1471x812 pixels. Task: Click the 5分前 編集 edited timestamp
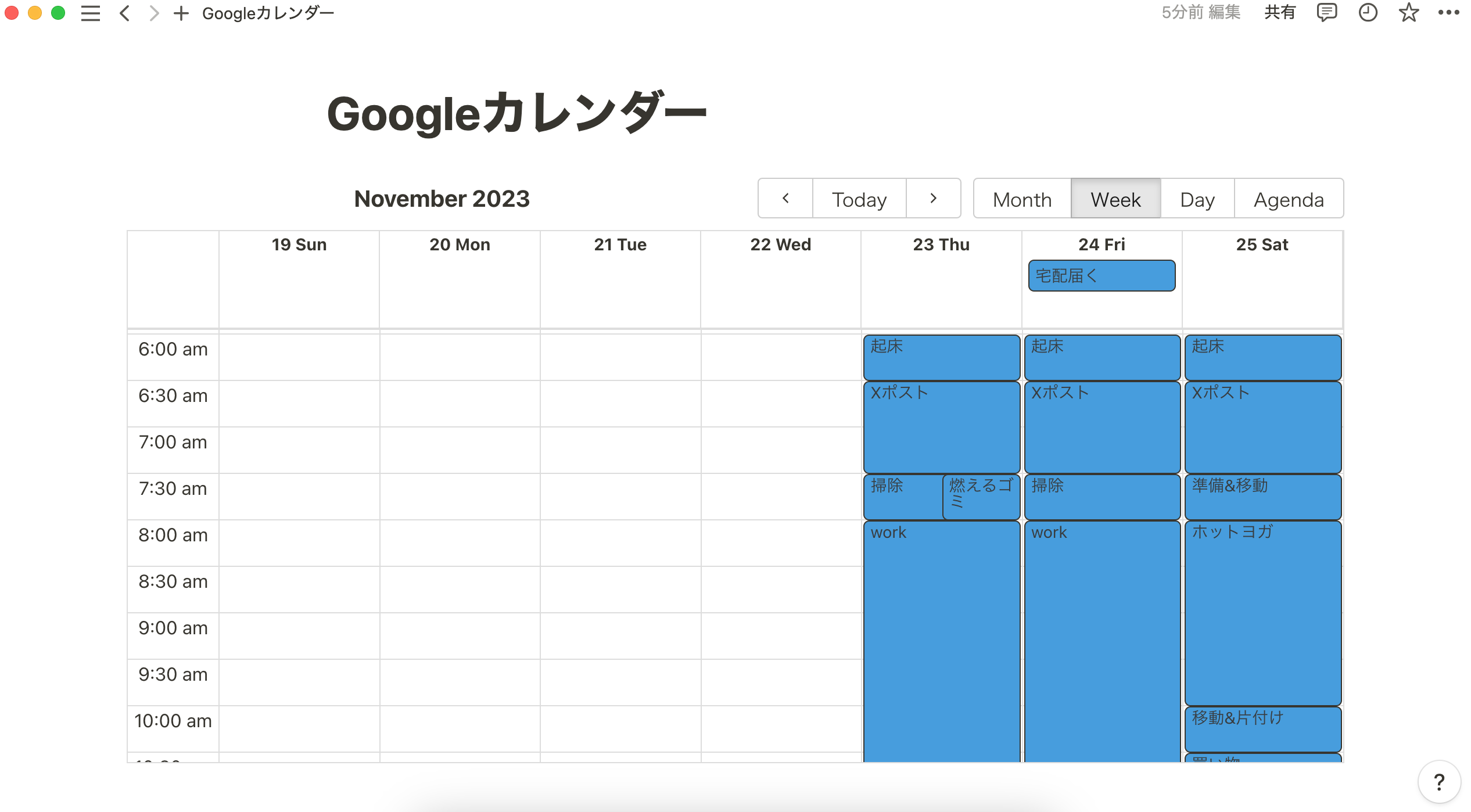(x=1201, y=12)
